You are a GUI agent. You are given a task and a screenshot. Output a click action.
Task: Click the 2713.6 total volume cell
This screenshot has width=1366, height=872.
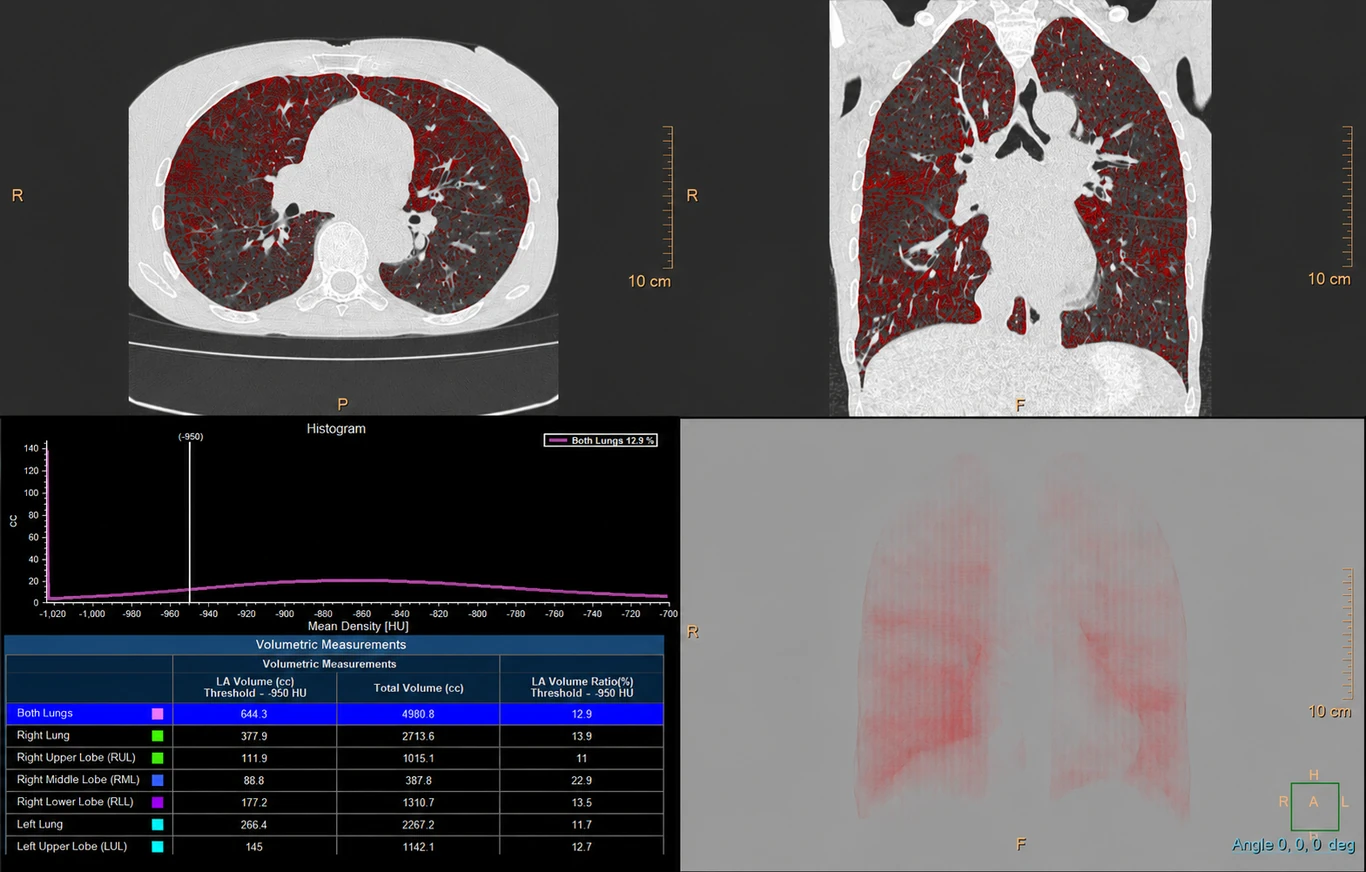(418, 736)
